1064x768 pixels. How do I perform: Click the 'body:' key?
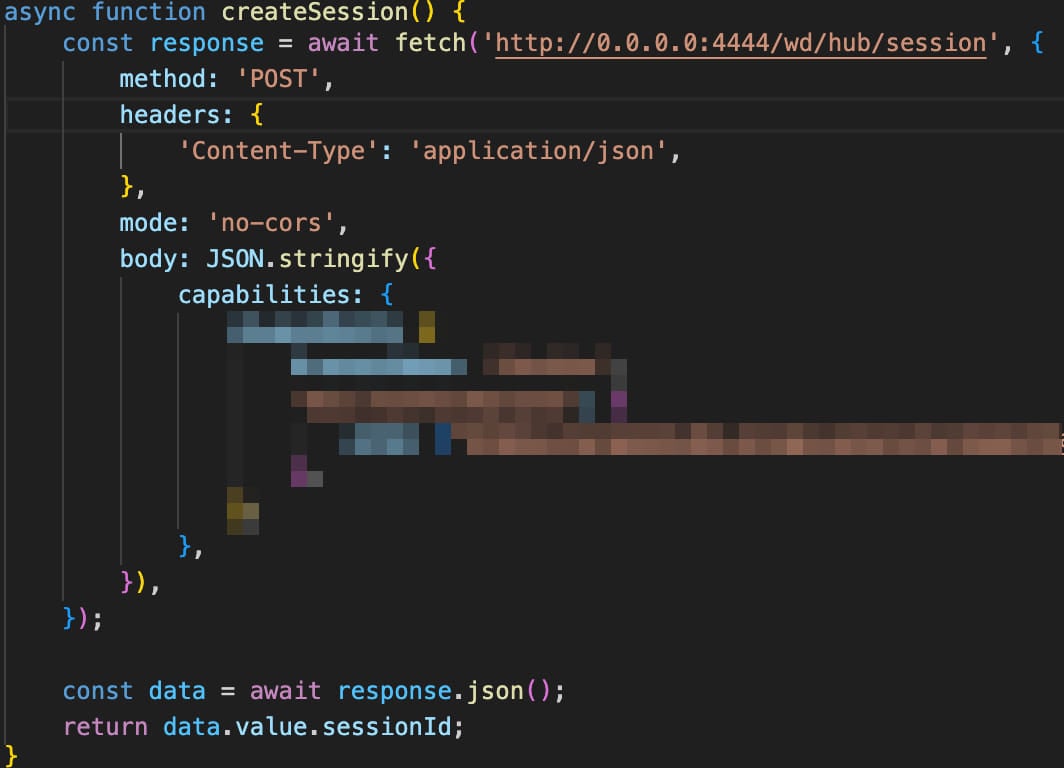point(155,259)
